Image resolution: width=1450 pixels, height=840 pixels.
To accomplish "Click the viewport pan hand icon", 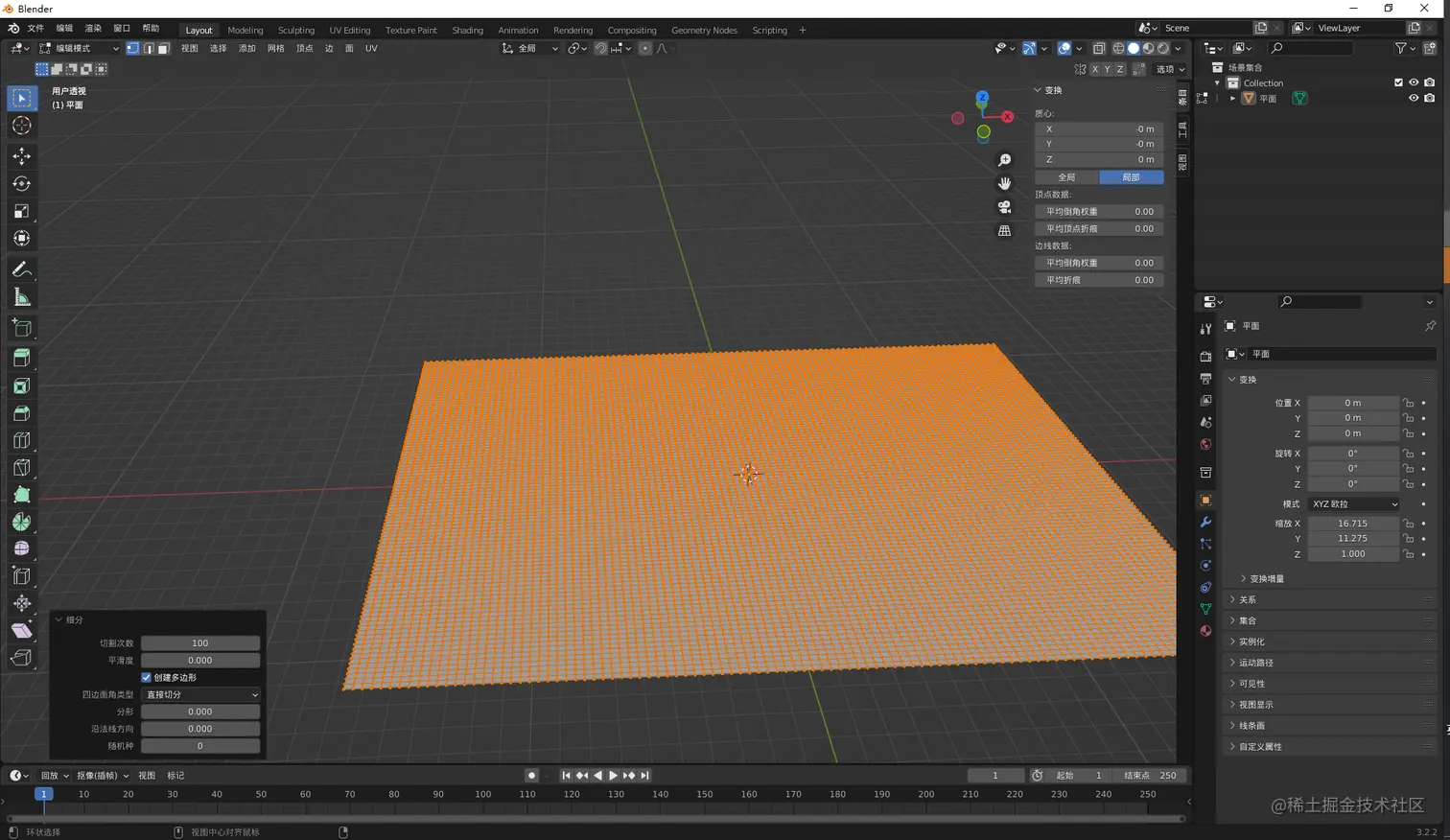I will 1004,183.
